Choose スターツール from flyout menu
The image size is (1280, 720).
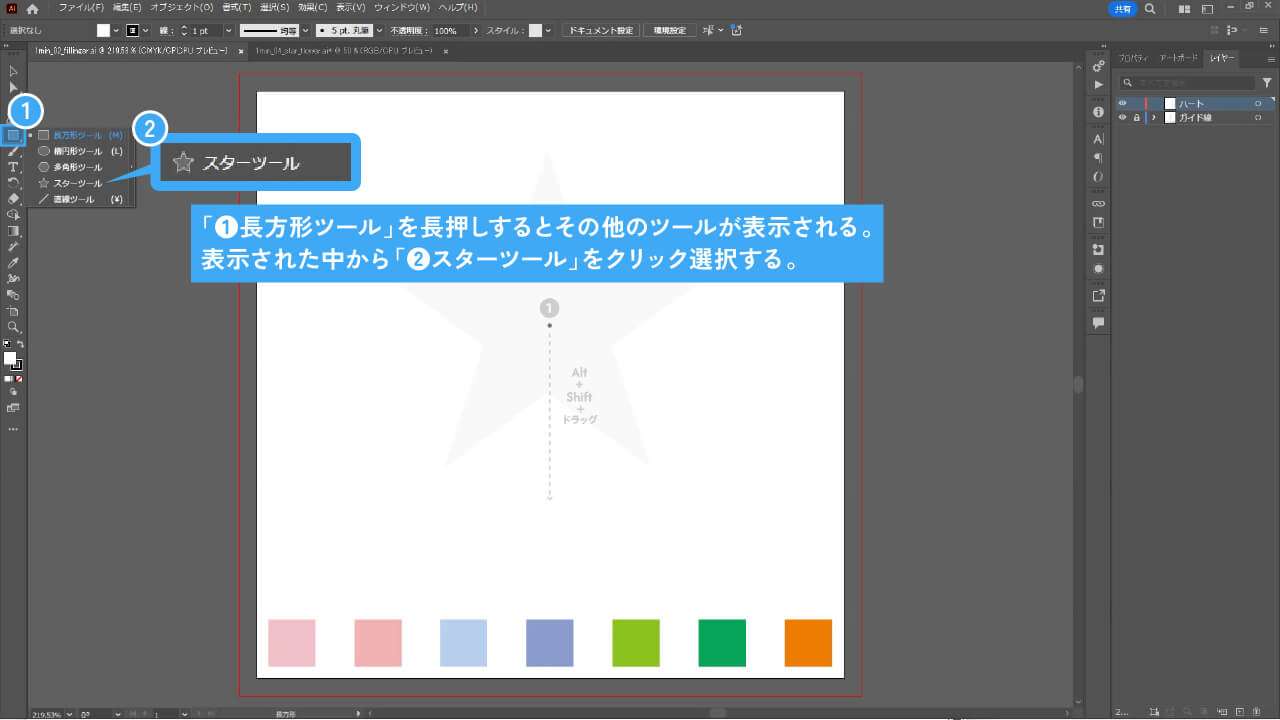click(x=80, y=184)
